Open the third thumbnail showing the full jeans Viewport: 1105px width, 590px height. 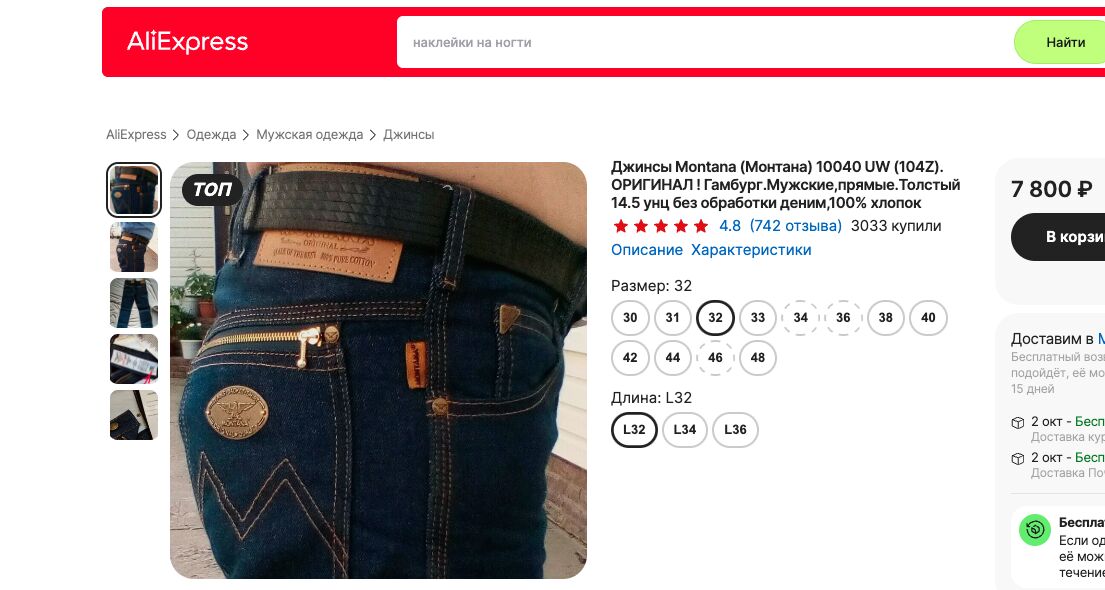pos(134,303)
